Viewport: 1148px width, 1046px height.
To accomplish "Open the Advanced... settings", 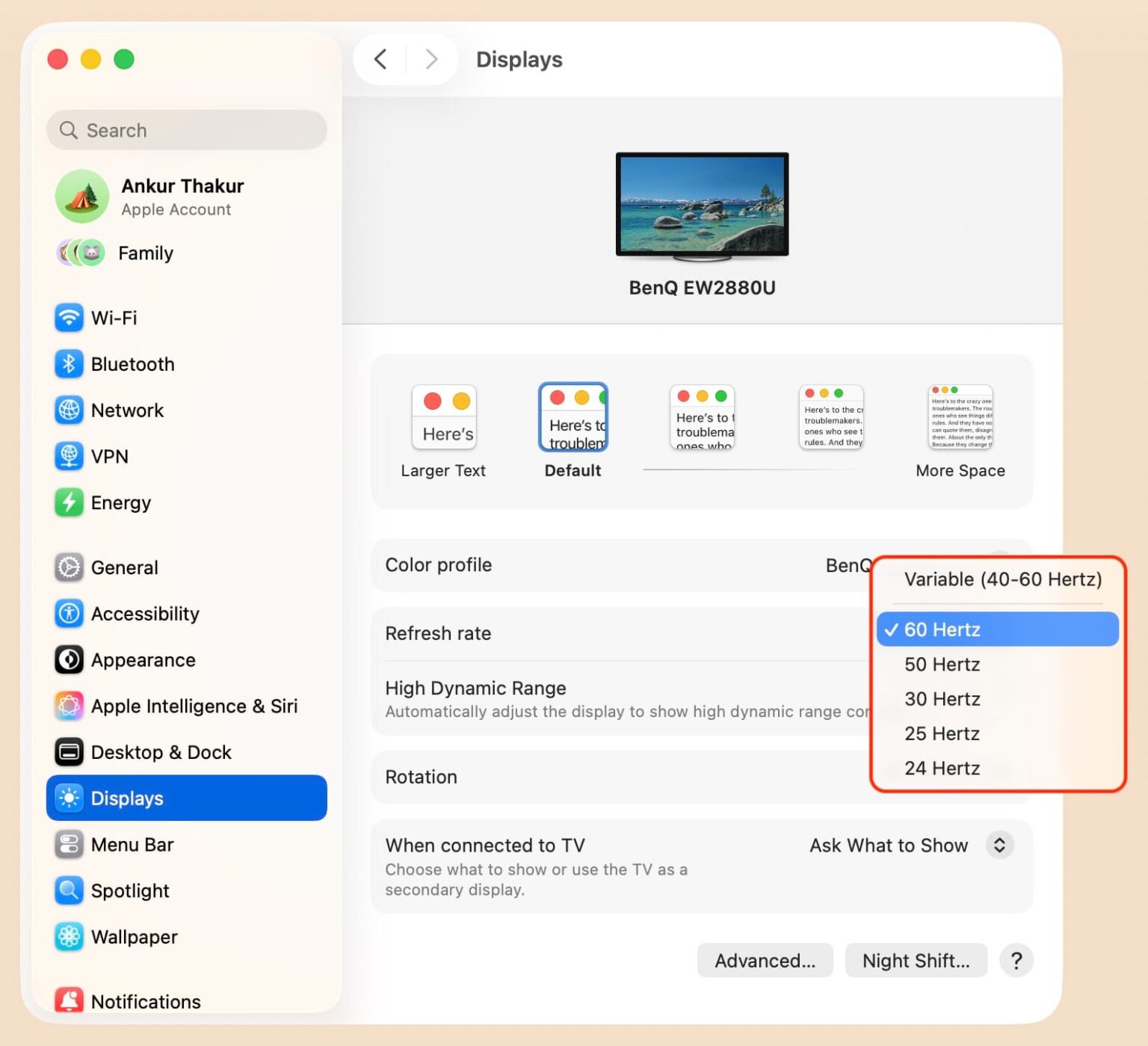I will 765,961.
